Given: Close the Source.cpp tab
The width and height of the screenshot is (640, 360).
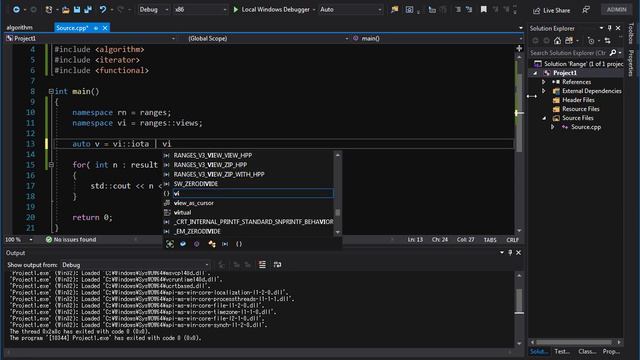Looking at the screenshot, I should click(x=105, y=28).
